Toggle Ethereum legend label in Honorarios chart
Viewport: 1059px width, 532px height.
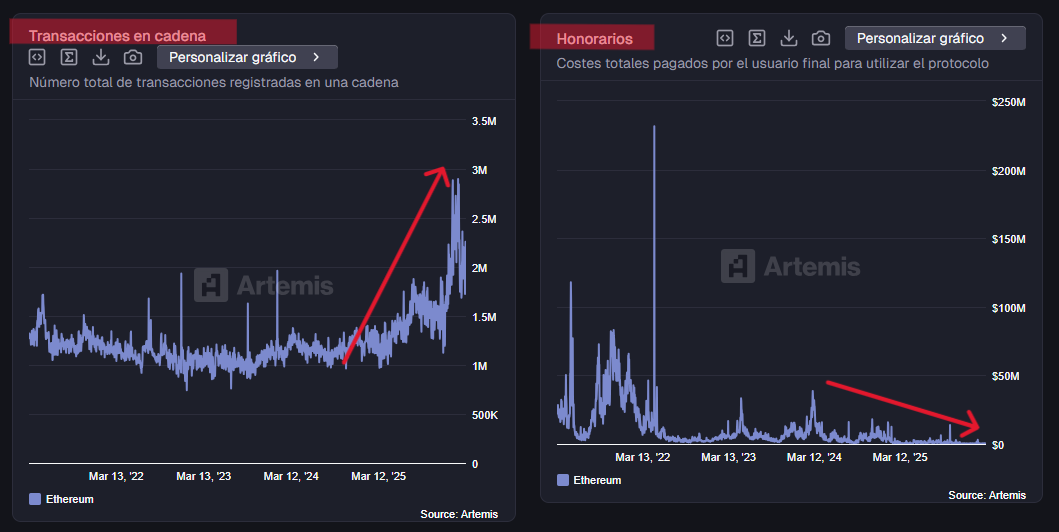pos(596,480)
